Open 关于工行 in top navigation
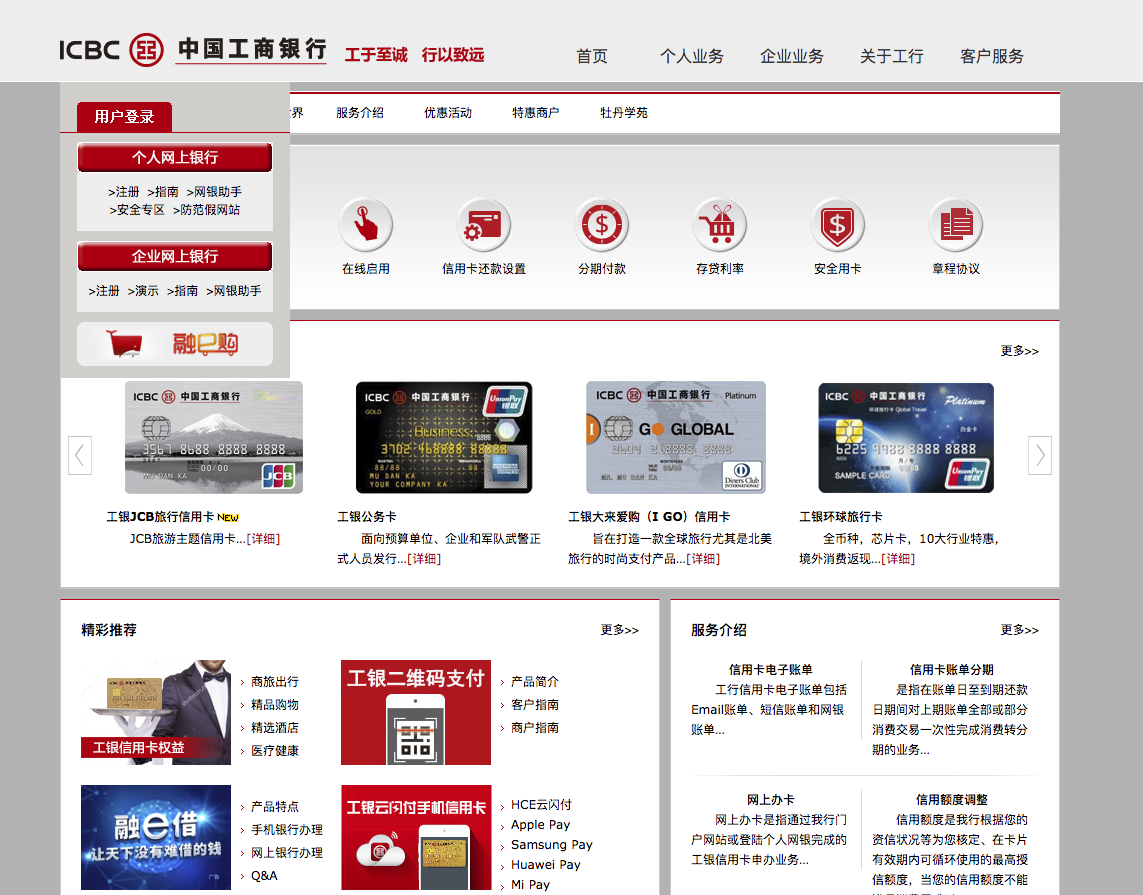 [892, 56]
